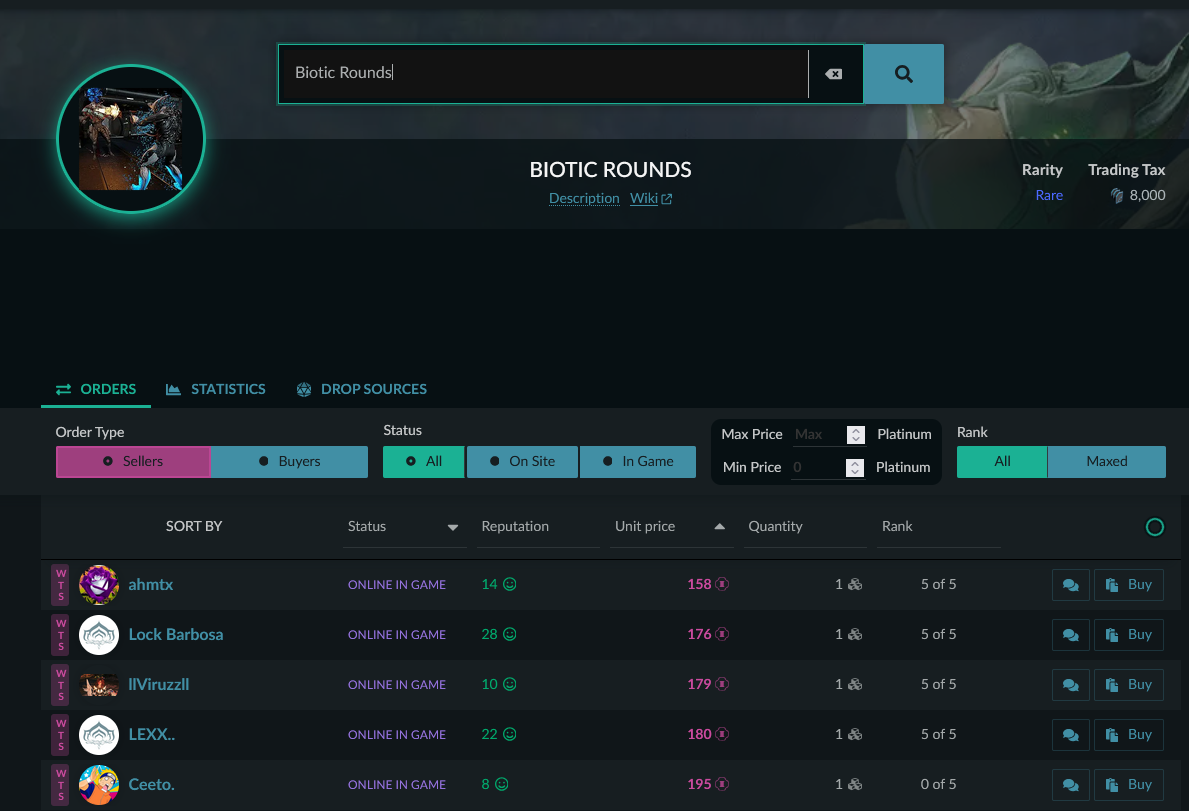The height and width of the screenshot is (811, 1189).
Task: Clear the search field with the backspace icon
Action: pos(833,74)
